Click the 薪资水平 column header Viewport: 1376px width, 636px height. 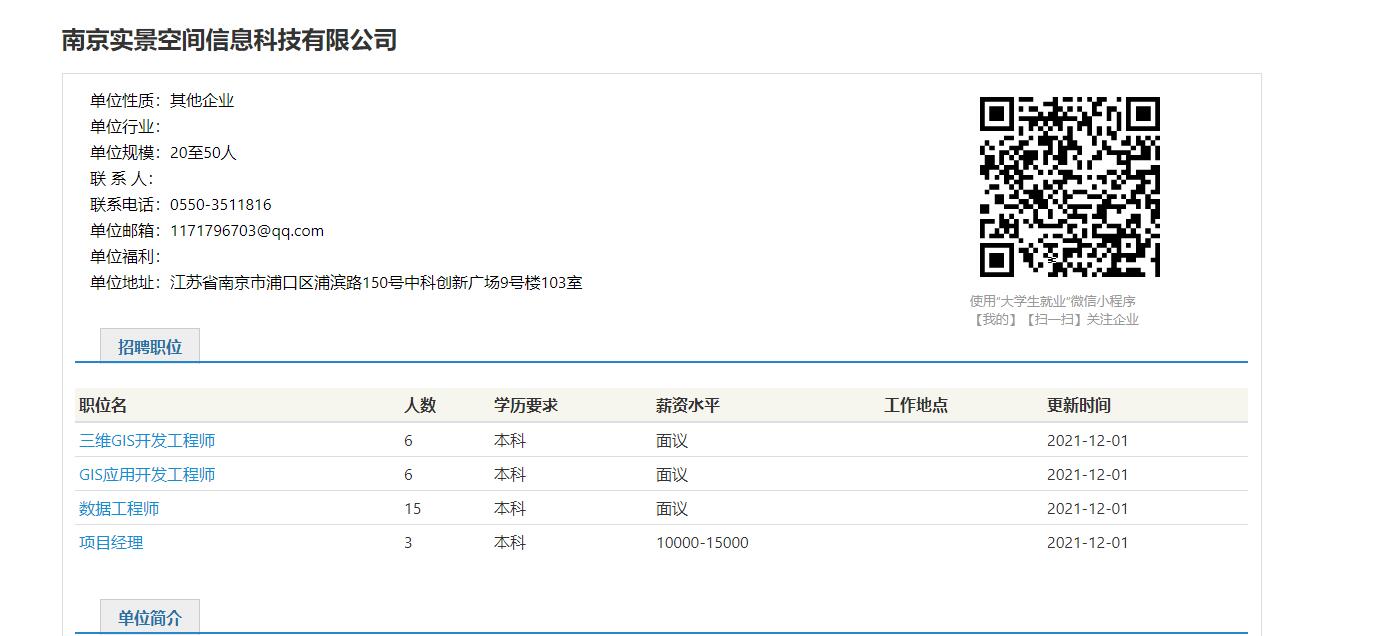click(688, 405)
